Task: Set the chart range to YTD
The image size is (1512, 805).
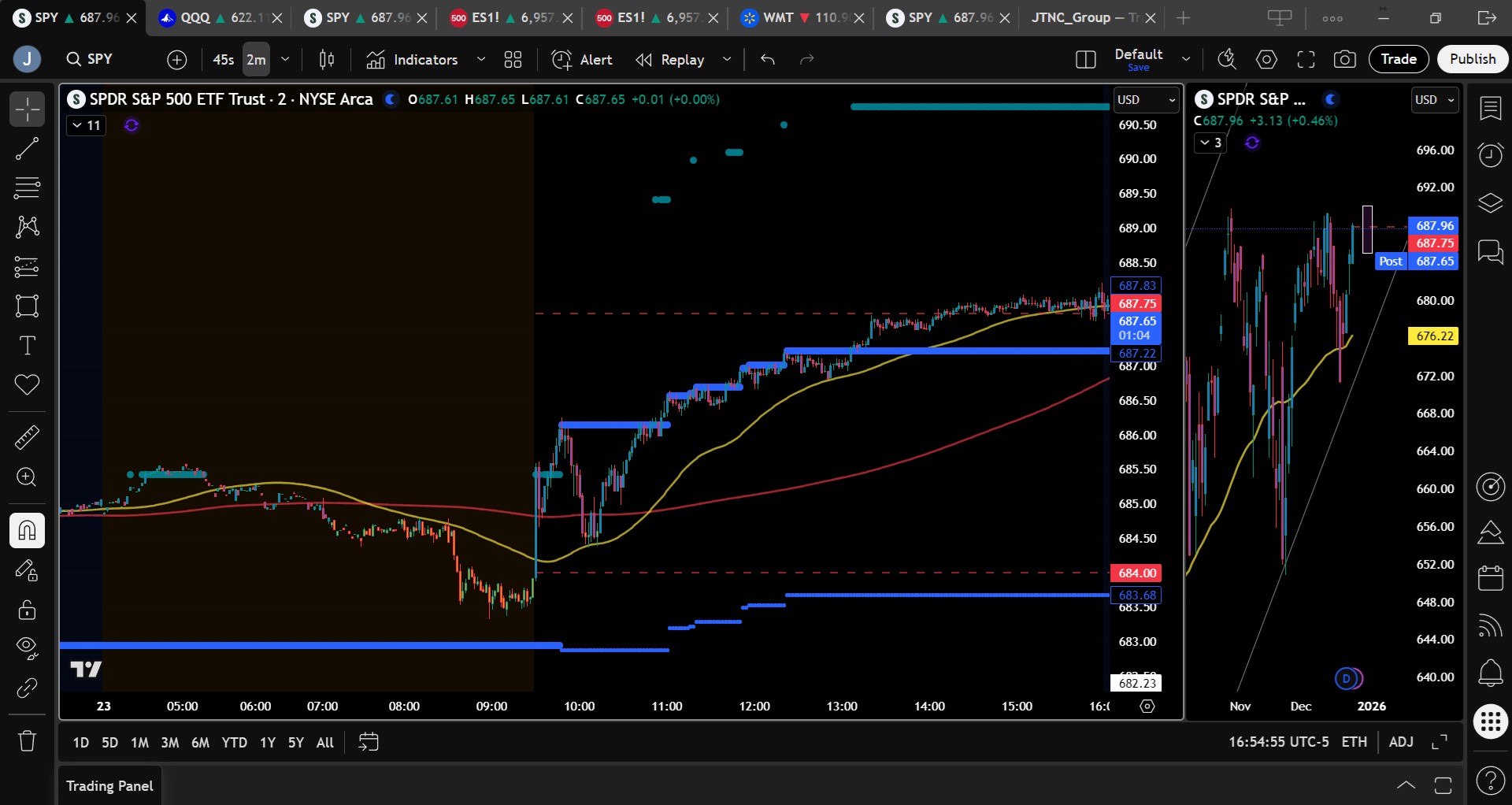Action: tap(235, 743)
